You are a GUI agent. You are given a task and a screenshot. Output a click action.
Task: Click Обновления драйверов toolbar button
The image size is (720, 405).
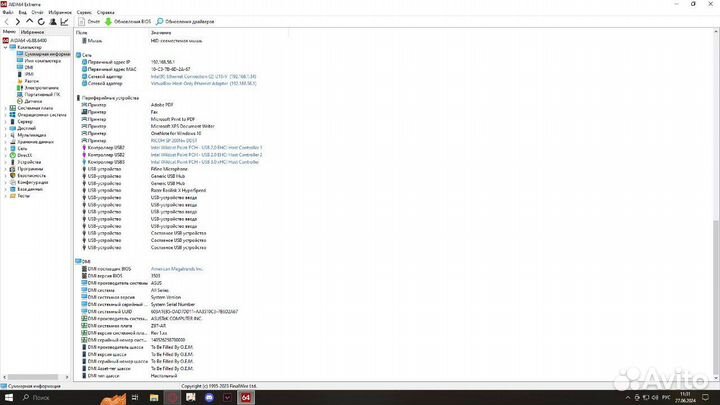[x=184, y=21]
